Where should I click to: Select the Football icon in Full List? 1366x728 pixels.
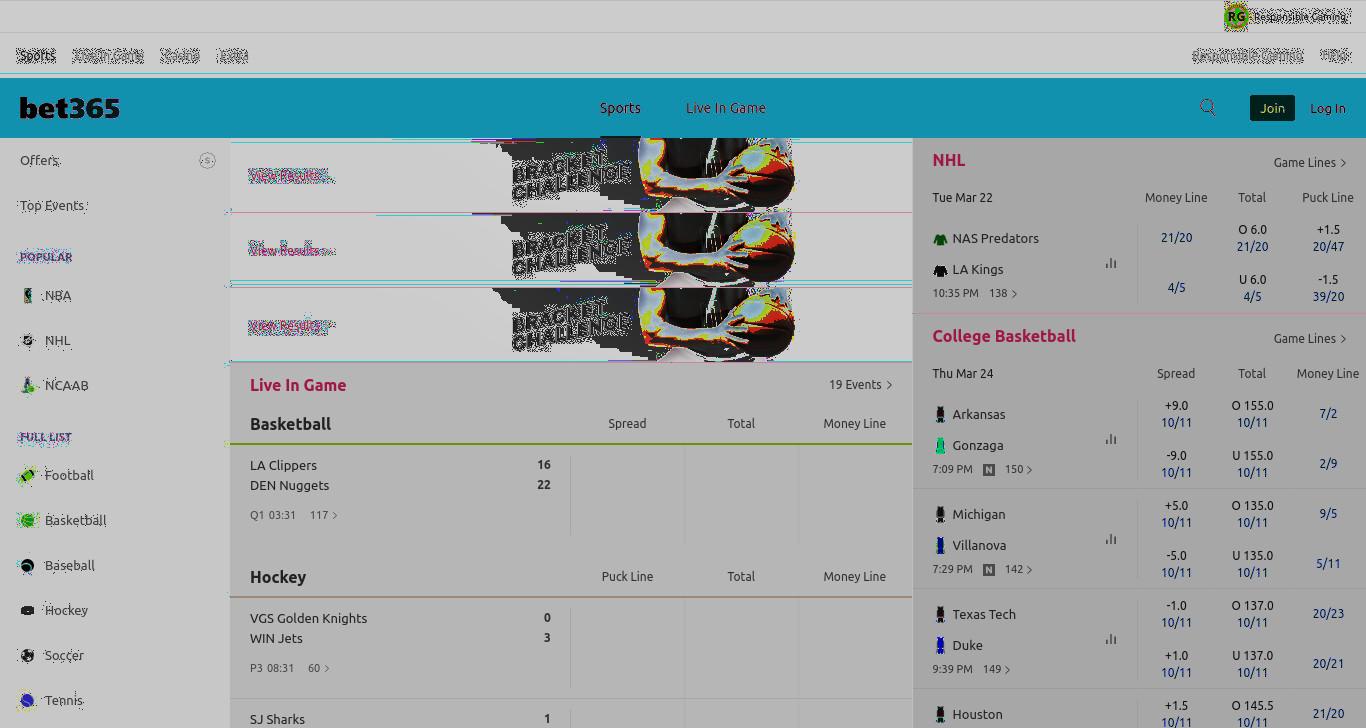[x=28, y=475]
